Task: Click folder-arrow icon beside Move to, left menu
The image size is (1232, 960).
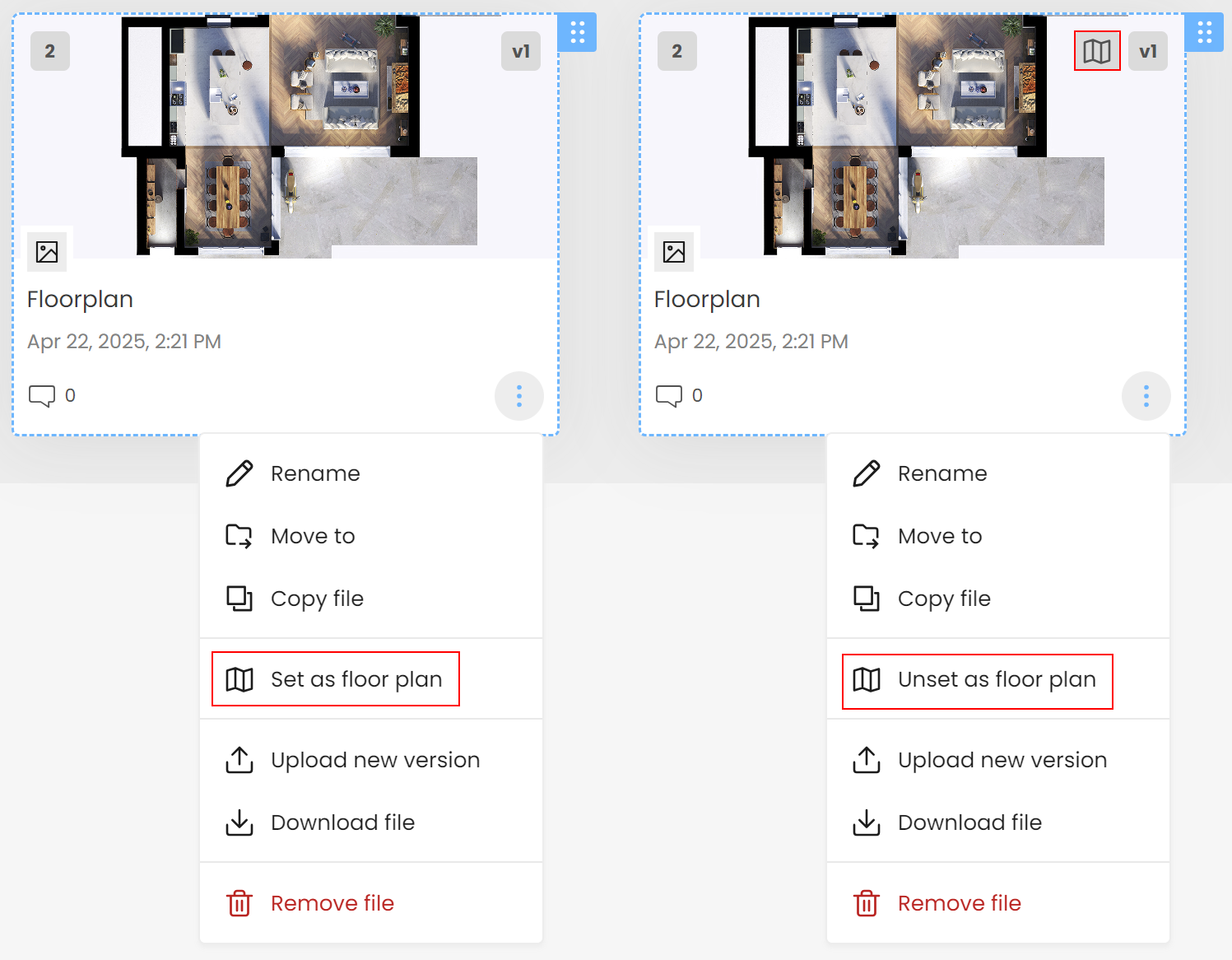Action: click(x=239, y=536)
